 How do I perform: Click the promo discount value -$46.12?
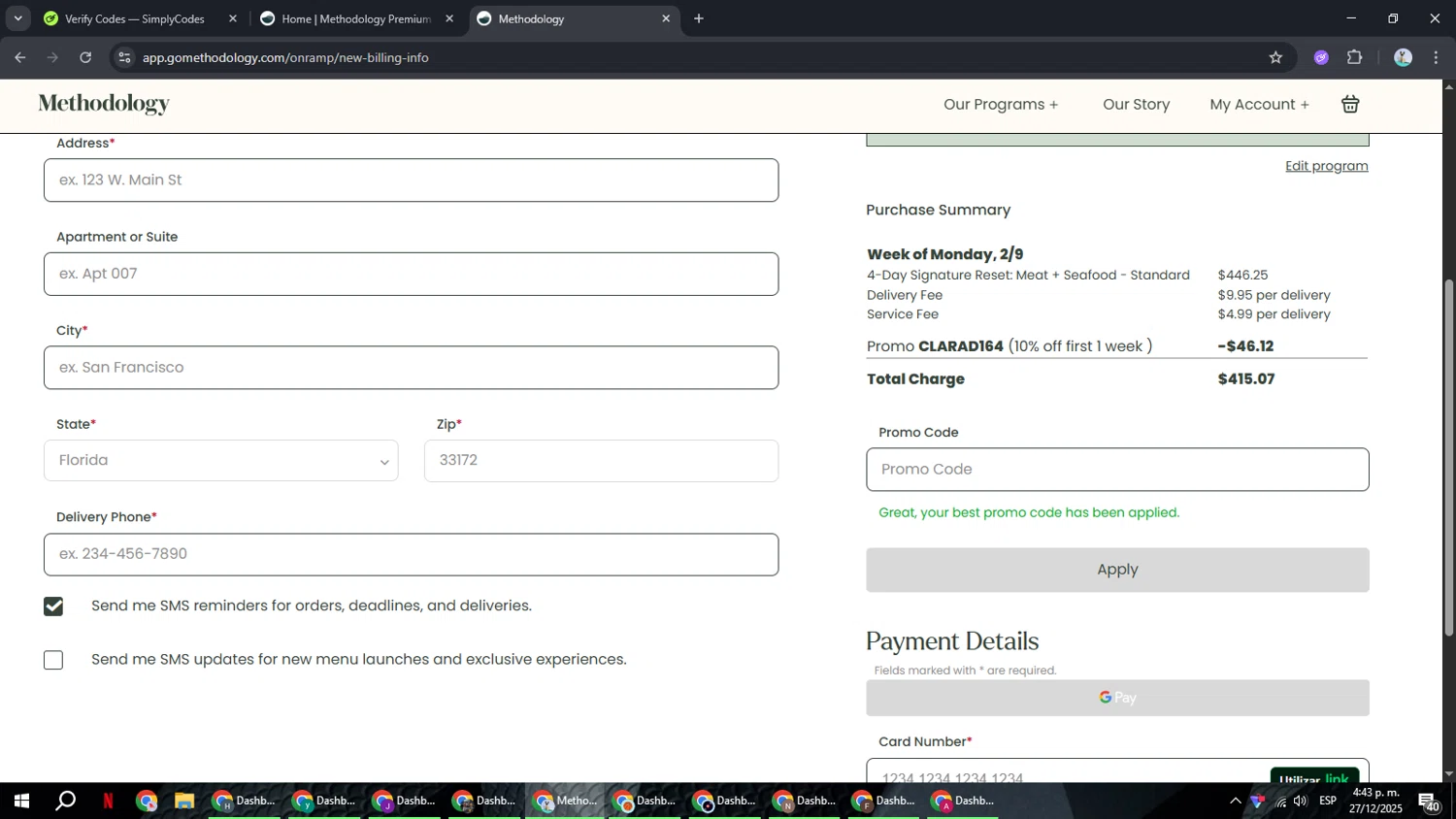(1245, 346)
